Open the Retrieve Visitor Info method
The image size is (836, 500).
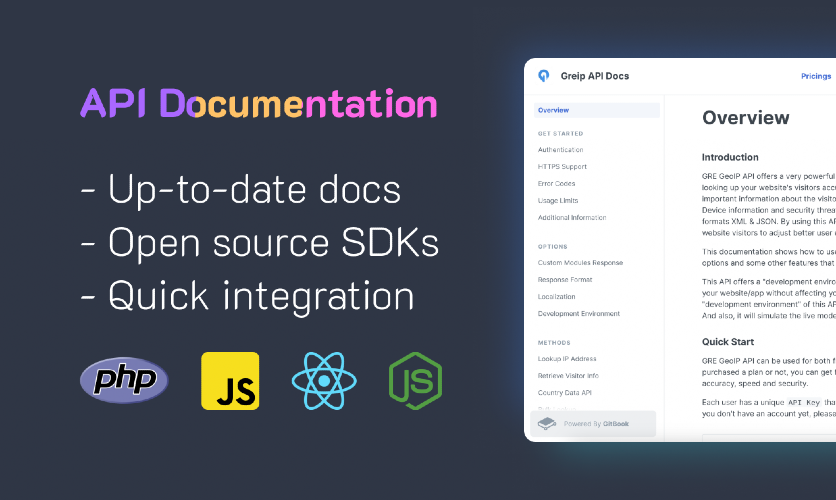568,376
